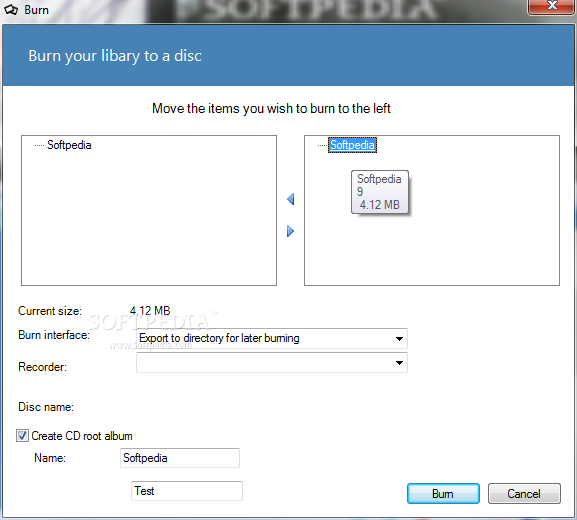Click the right-pointing move arrow
This screenshot has width=577, height=520.
click(x=290, y=231)
